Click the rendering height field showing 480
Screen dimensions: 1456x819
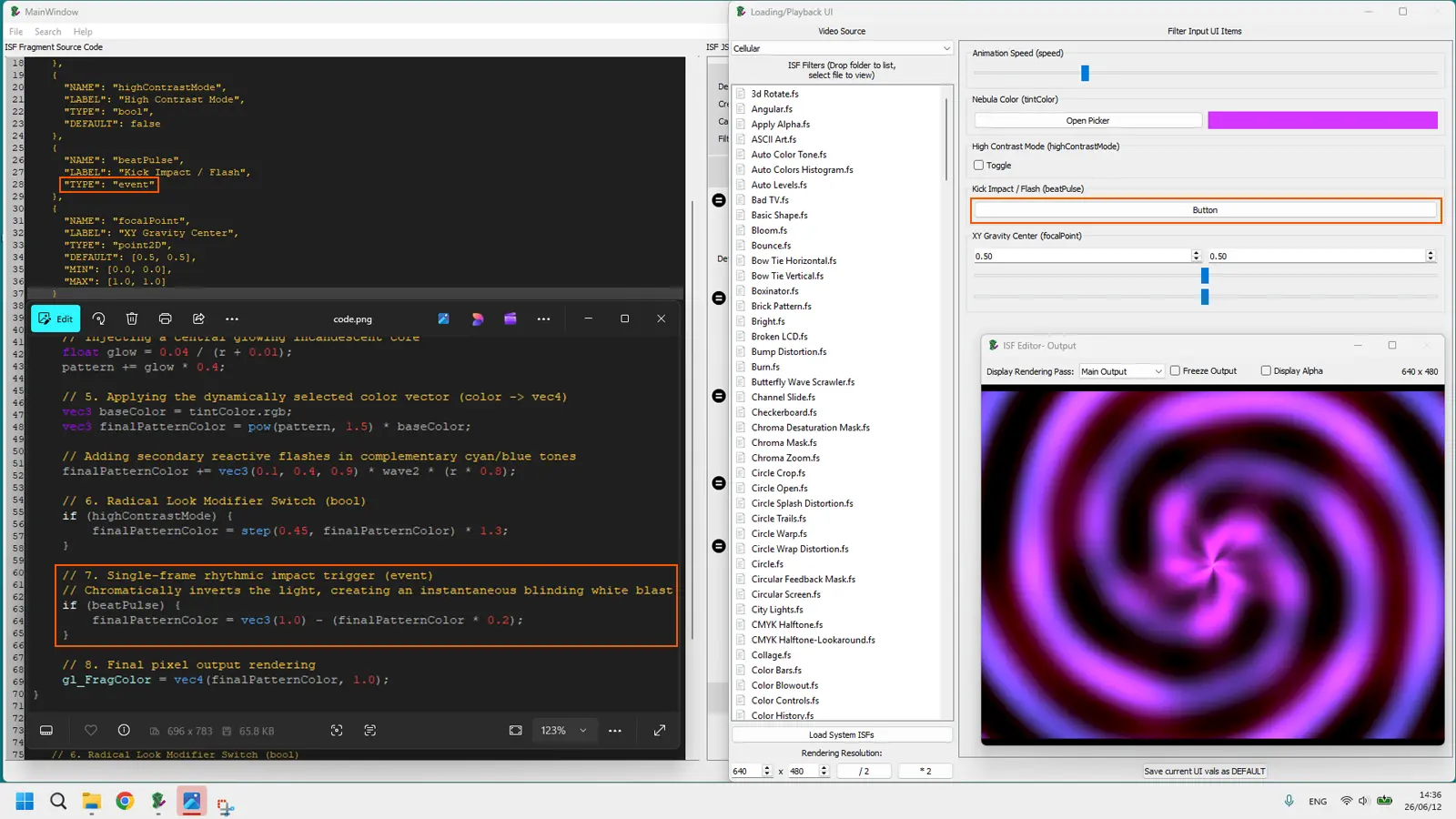tap(803, 771)
